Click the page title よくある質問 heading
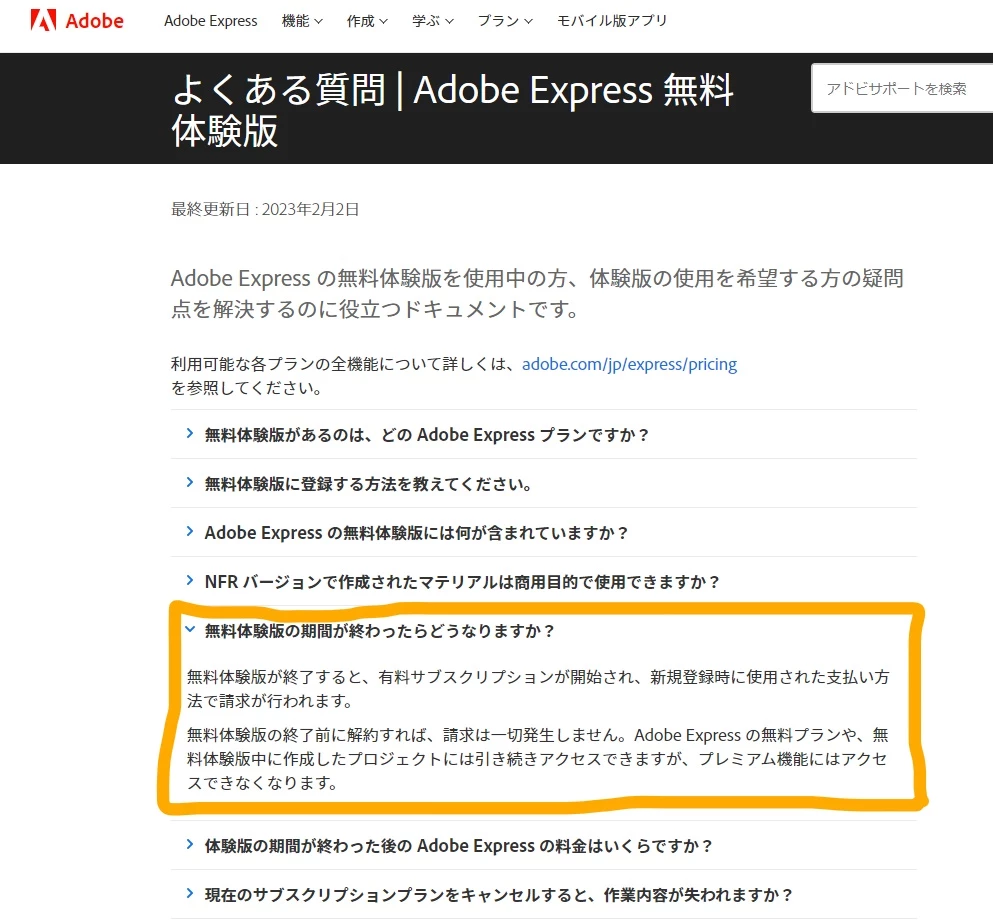 tap(452, 110)
